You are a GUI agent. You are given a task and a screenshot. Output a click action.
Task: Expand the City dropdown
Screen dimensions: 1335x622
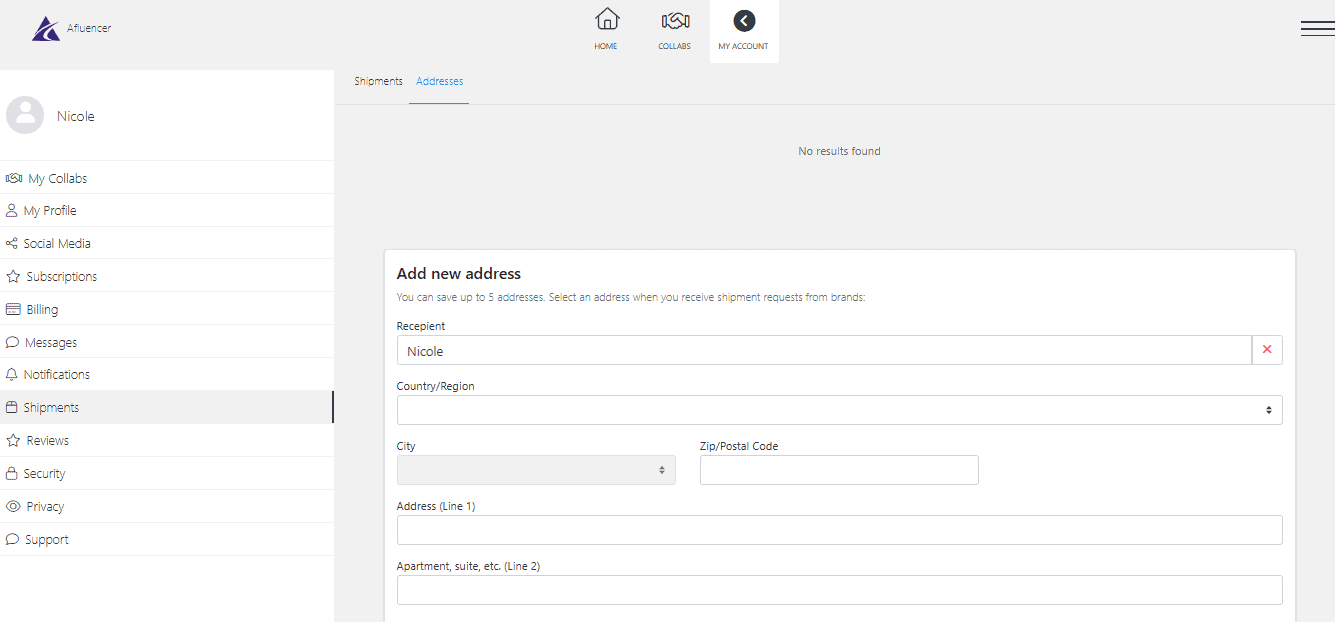535,470
